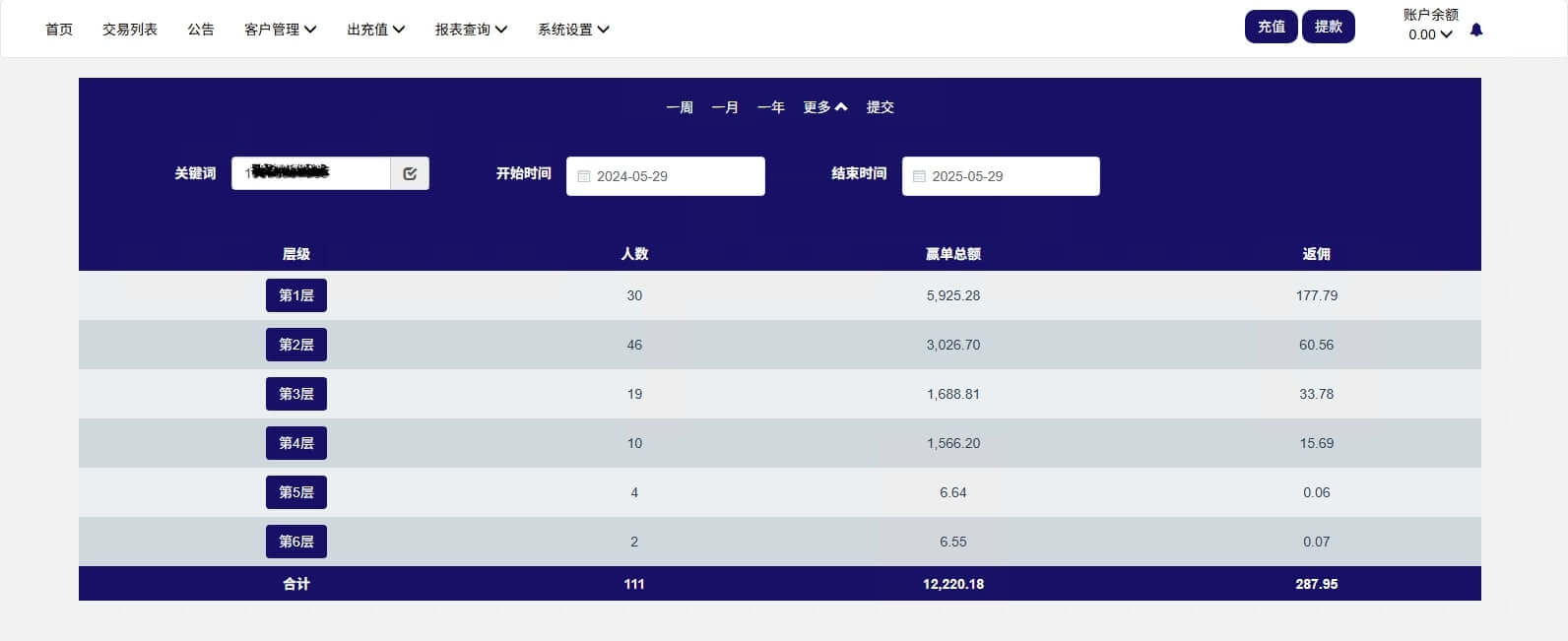The height and width of the screenshot is (641, 1568).
Task: Click the win total 6.55
Action: (x=953, y=542)
